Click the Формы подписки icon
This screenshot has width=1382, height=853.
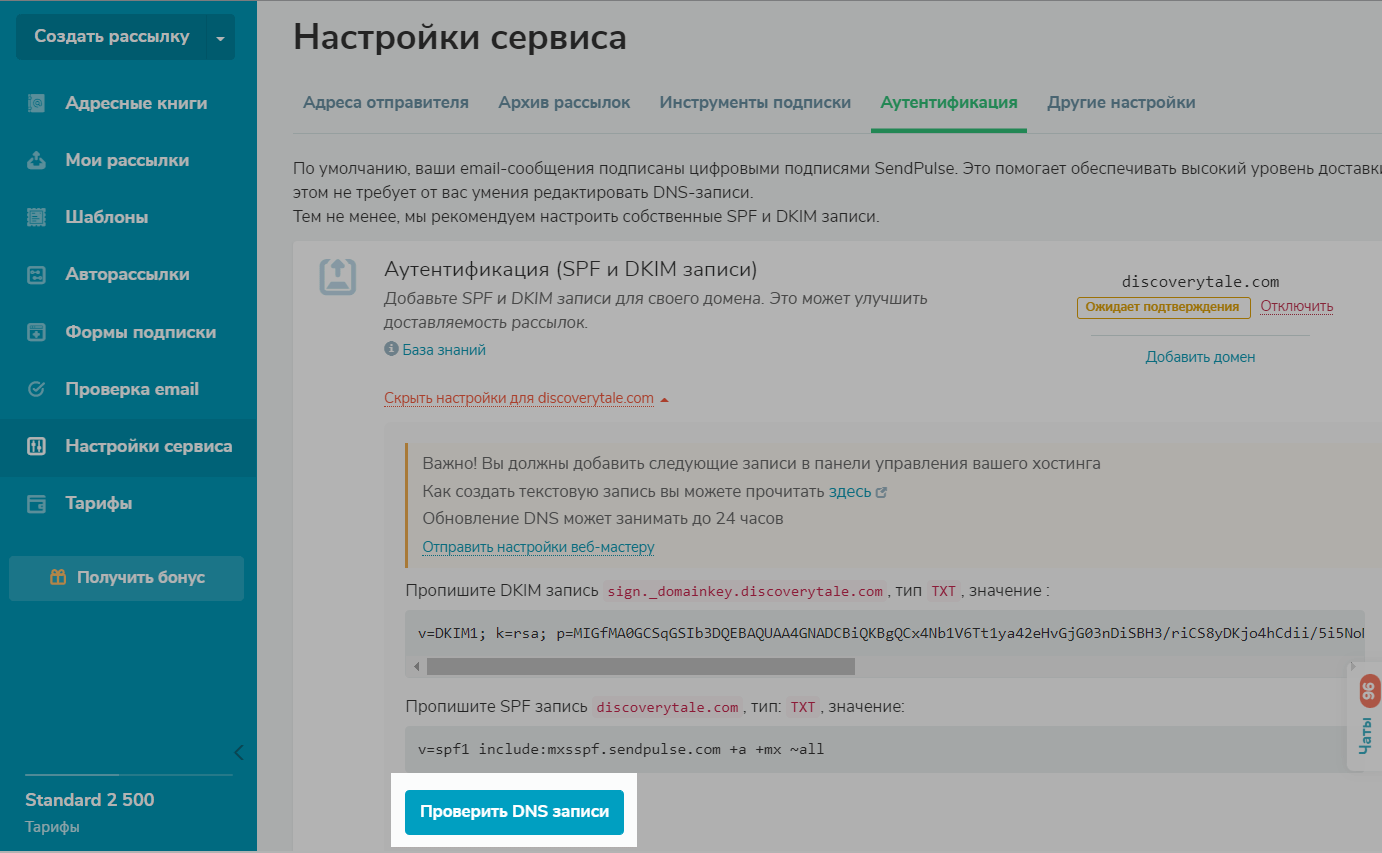click(x=37, y=332)
